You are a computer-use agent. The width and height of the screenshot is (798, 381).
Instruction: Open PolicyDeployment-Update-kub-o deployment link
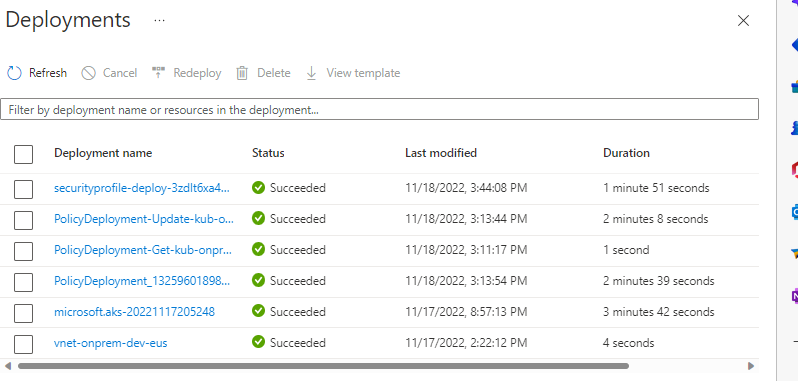pos(144,219)
